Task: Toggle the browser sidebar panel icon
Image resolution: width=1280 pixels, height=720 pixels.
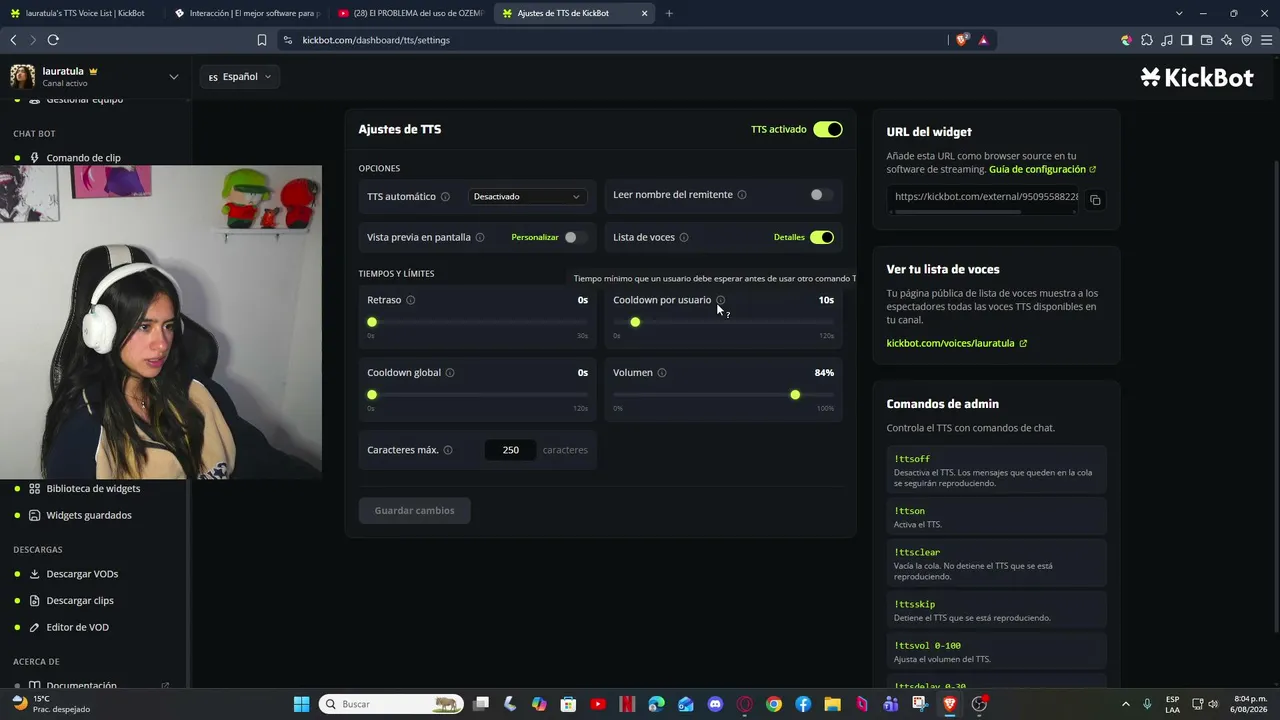Action: click(1186, 40)
